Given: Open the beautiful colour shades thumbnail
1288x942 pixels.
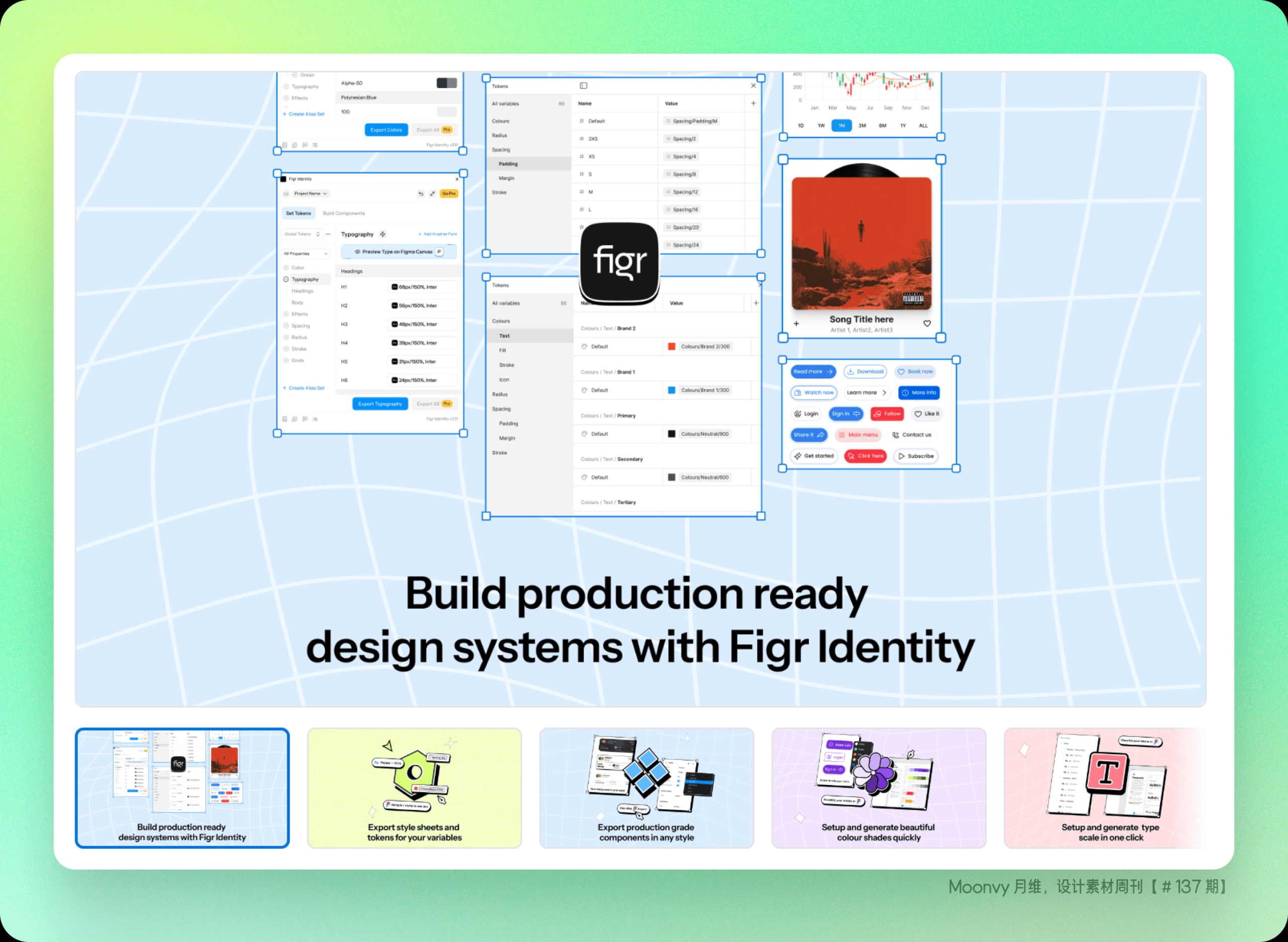Looking at the screenshot, I should 878,788.
